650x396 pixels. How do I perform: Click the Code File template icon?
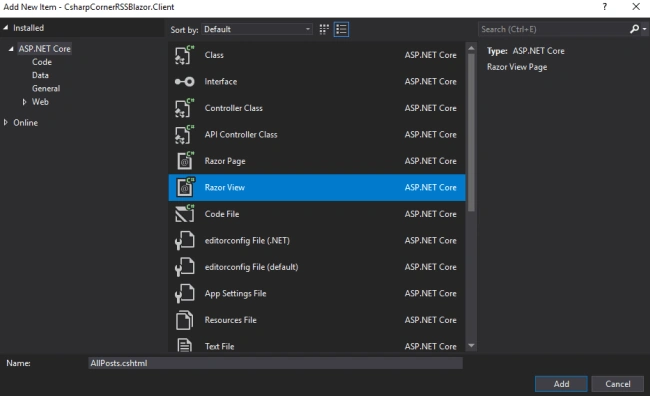tap(184, 214)
